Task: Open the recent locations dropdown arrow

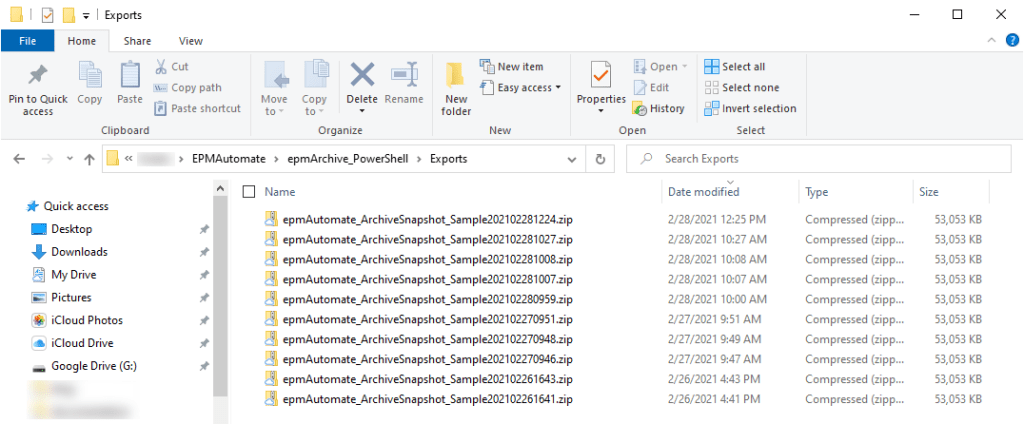Action: (x=69, y=159)
